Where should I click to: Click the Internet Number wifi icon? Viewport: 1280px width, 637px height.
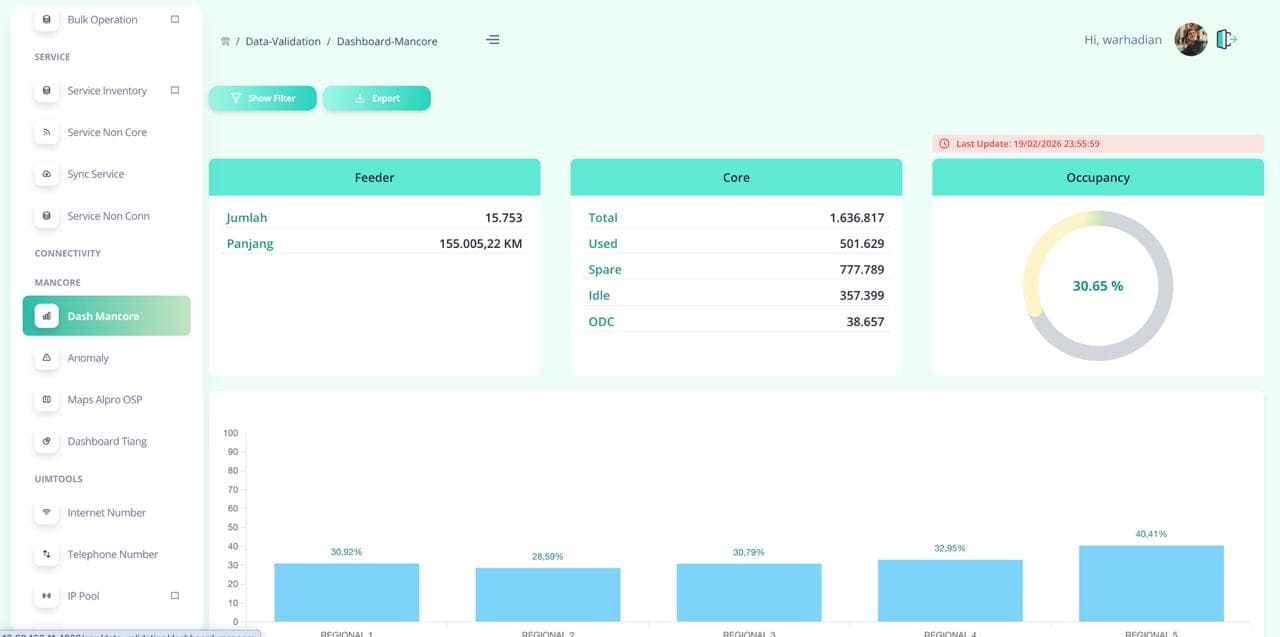pos(46,512)
